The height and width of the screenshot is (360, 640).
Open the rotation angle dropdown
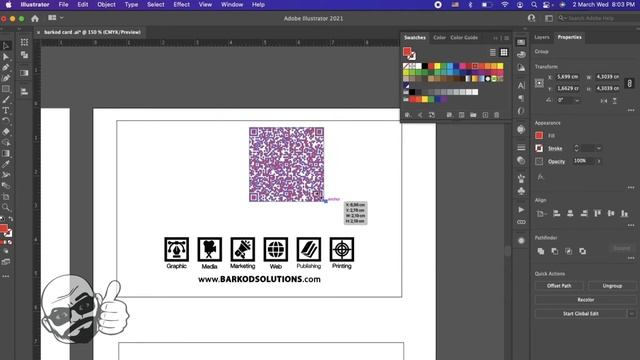(x=577, y=100)
